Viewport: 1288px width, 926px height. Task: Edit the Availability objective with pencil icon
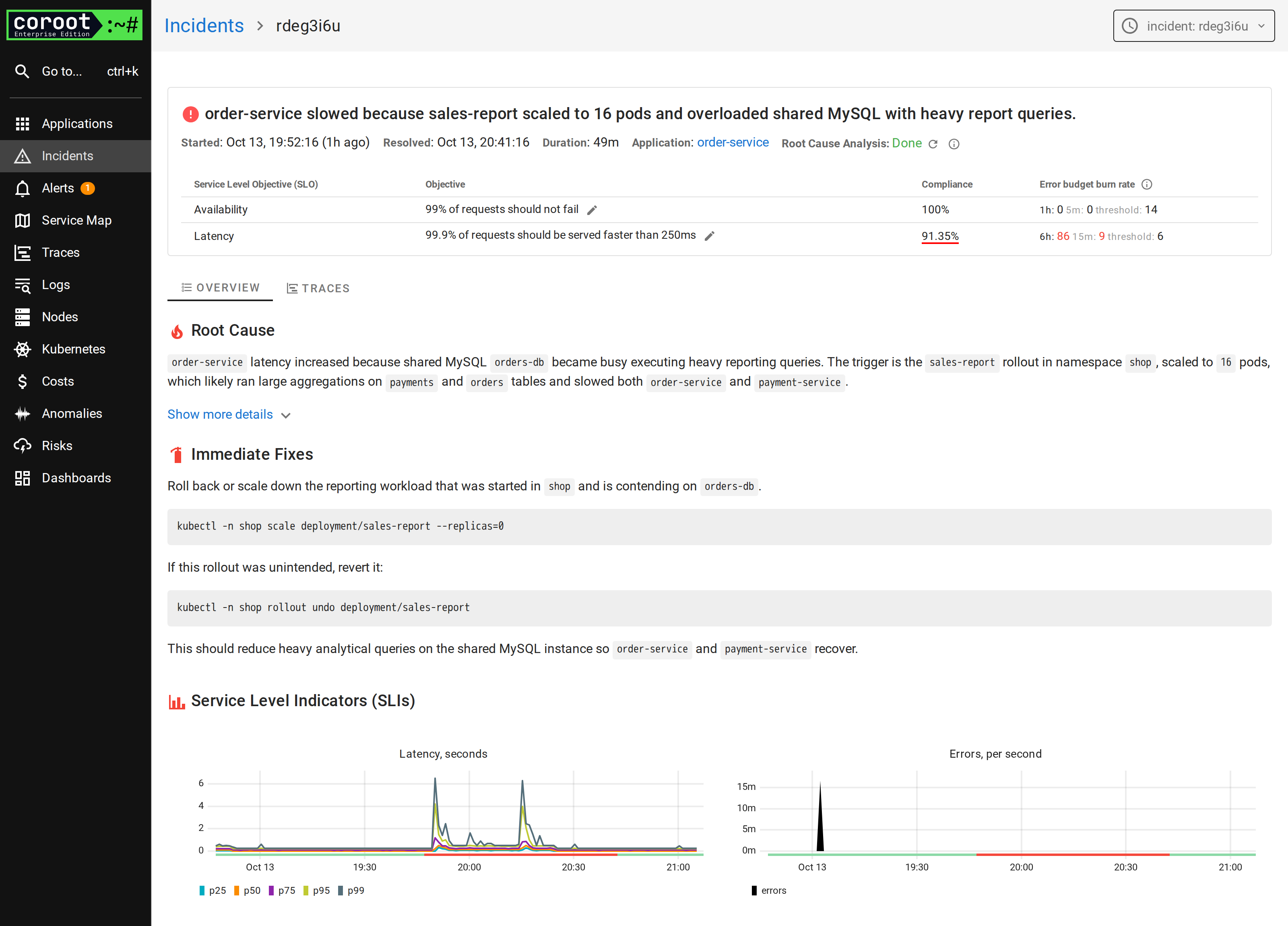(592, 210)
